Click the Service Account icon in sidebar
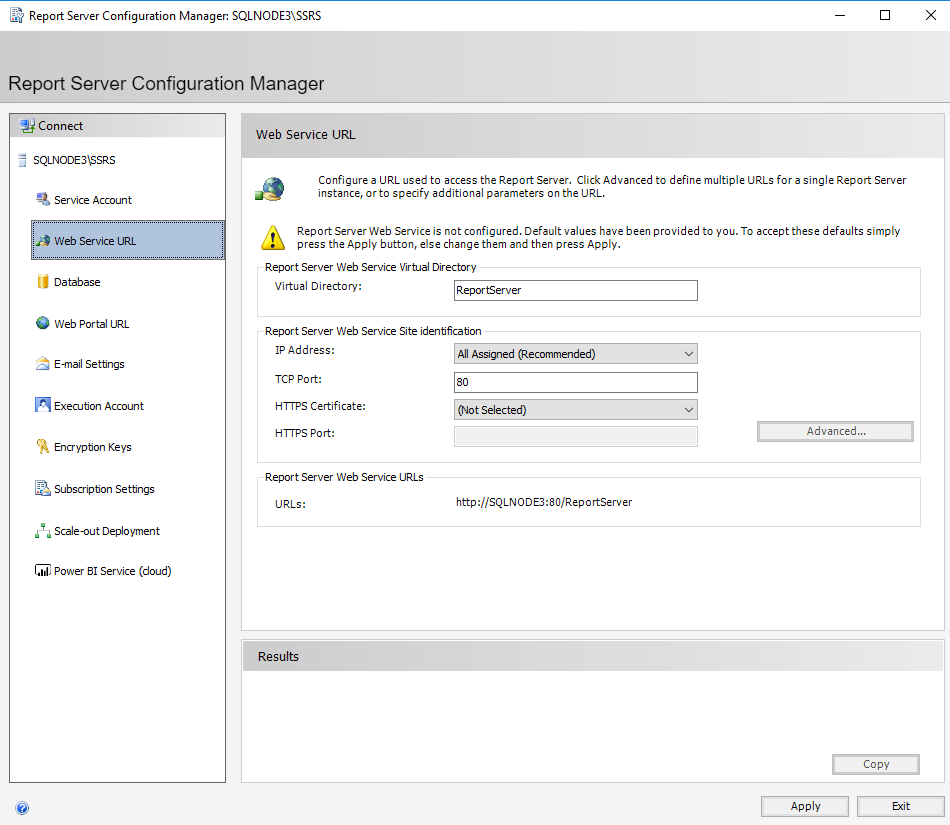This screenshot has height=825, width=950. [43, 199]
